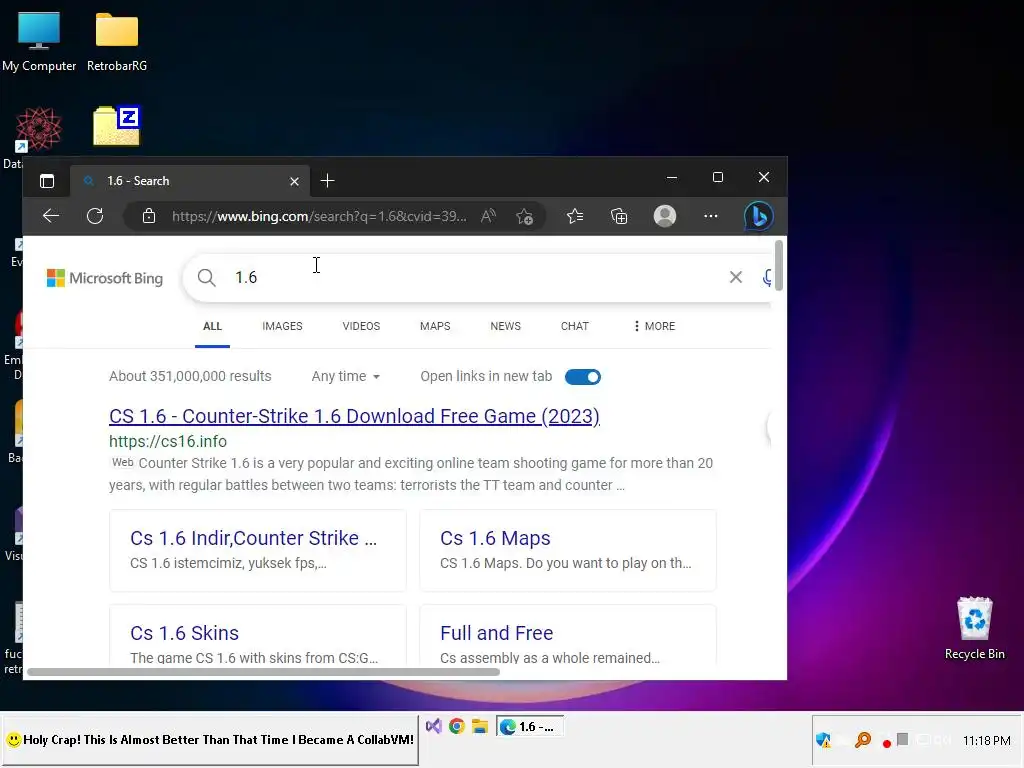Screen dimensions: 1024x768
Task: Open the https://cs16.info URL link
Action: pyautogui.click(x=168, y=441)
